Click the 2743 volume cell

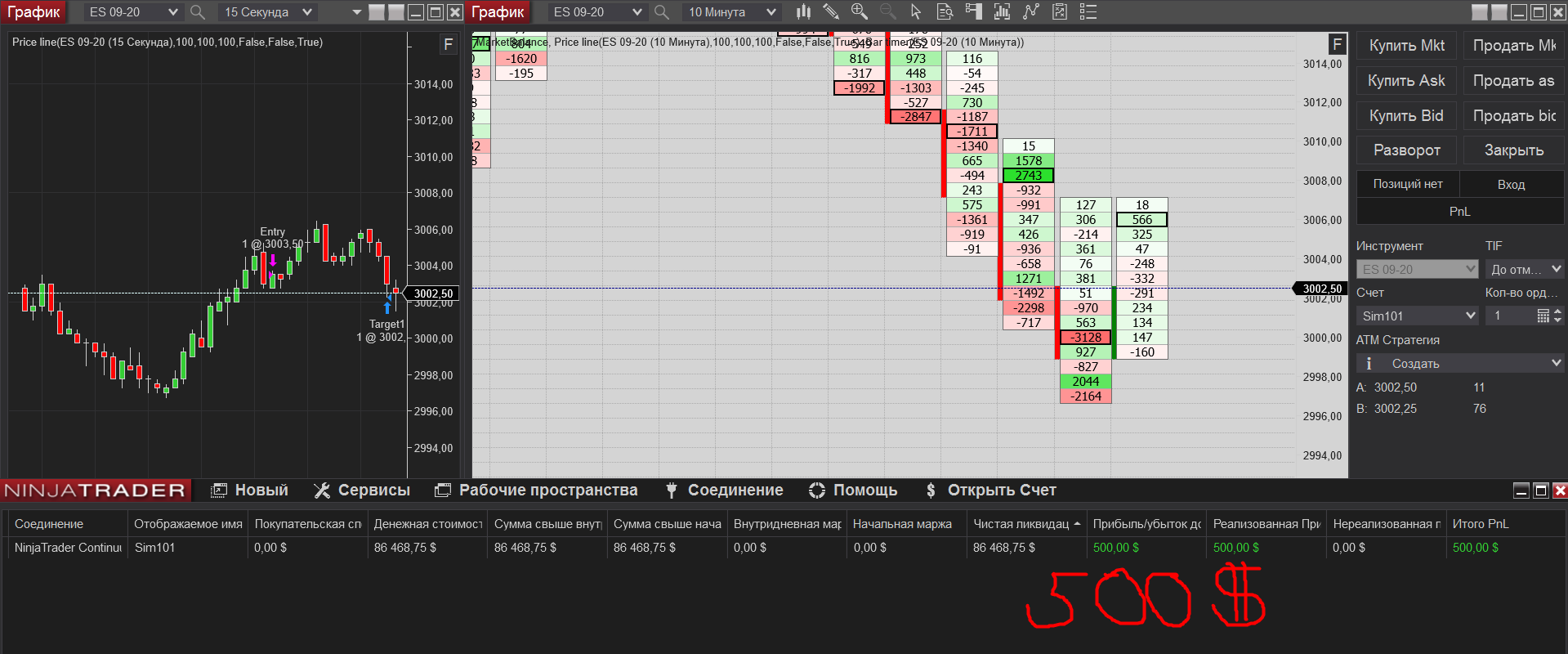point(1029,176)
